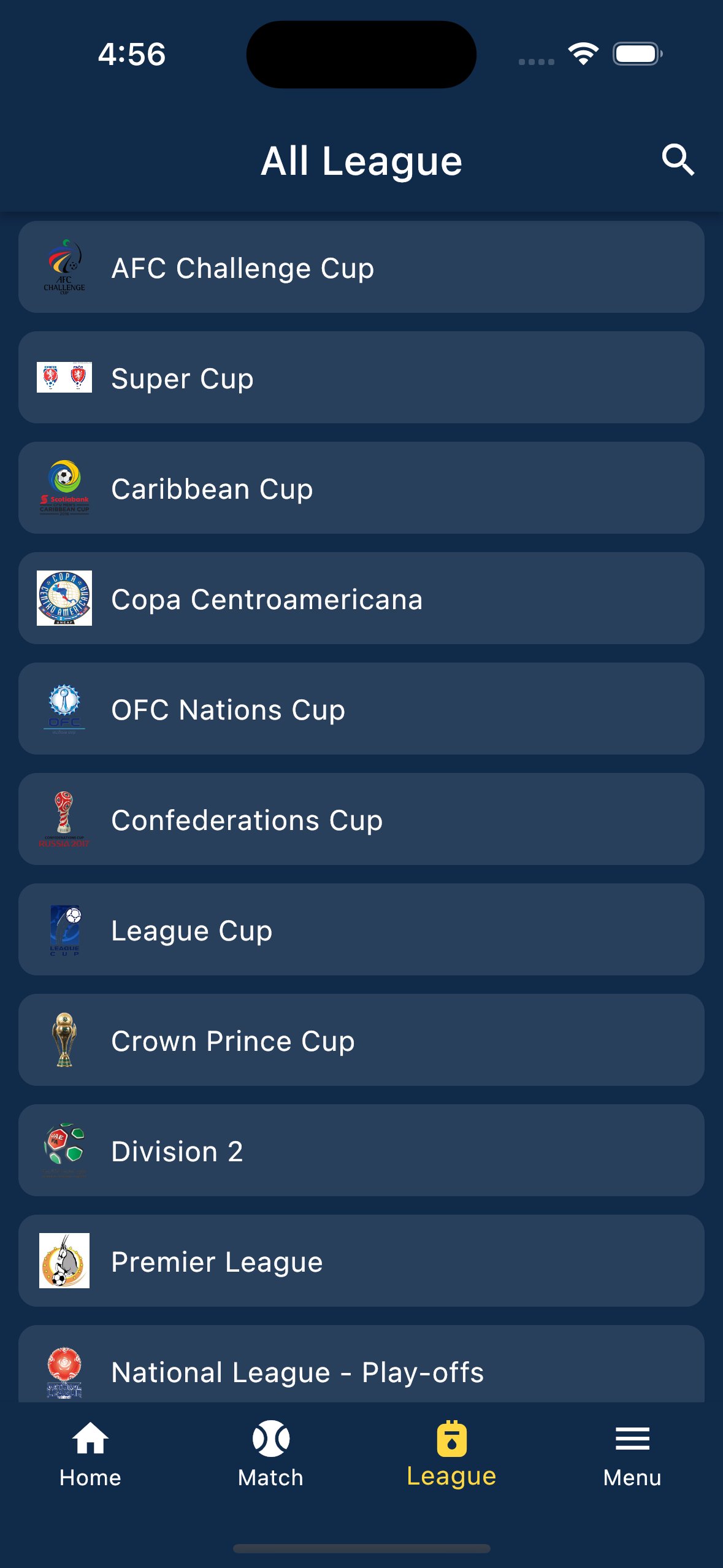723x1568 pixels.
Task: Choose the OFC Nations Cup row
Action: 361,709
